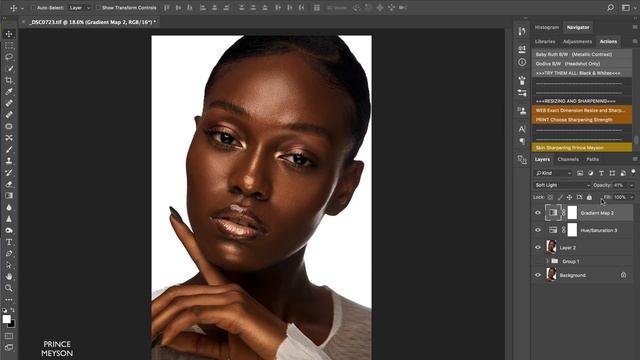Select the Crop tool

[9, 80]
